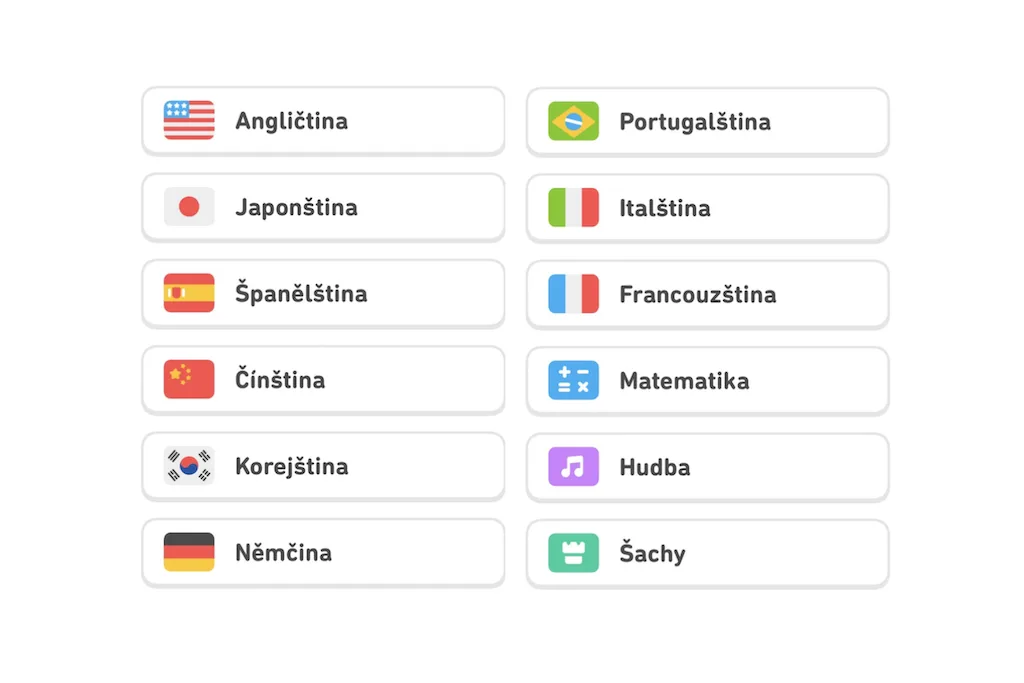1024x683 pixels.
Task: Select the Španělština course
Action: point(322,293)
